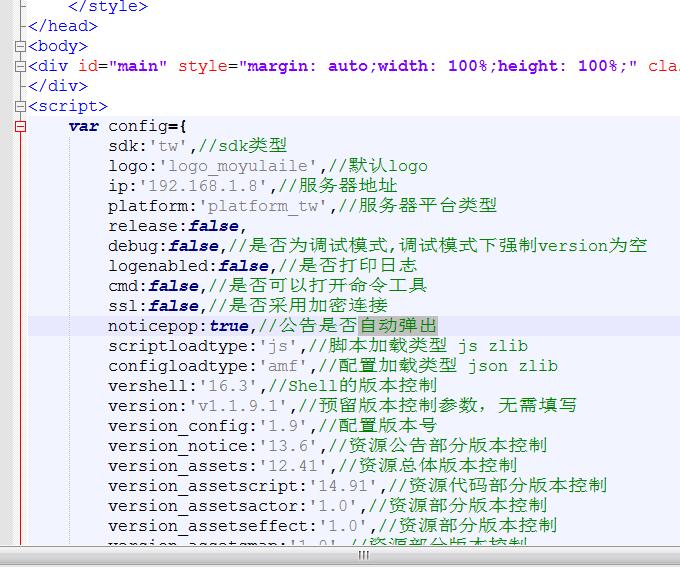Viewport: 680px width, 567px height.
Task: Click the body opening tag text
Action: pos(58,46)
